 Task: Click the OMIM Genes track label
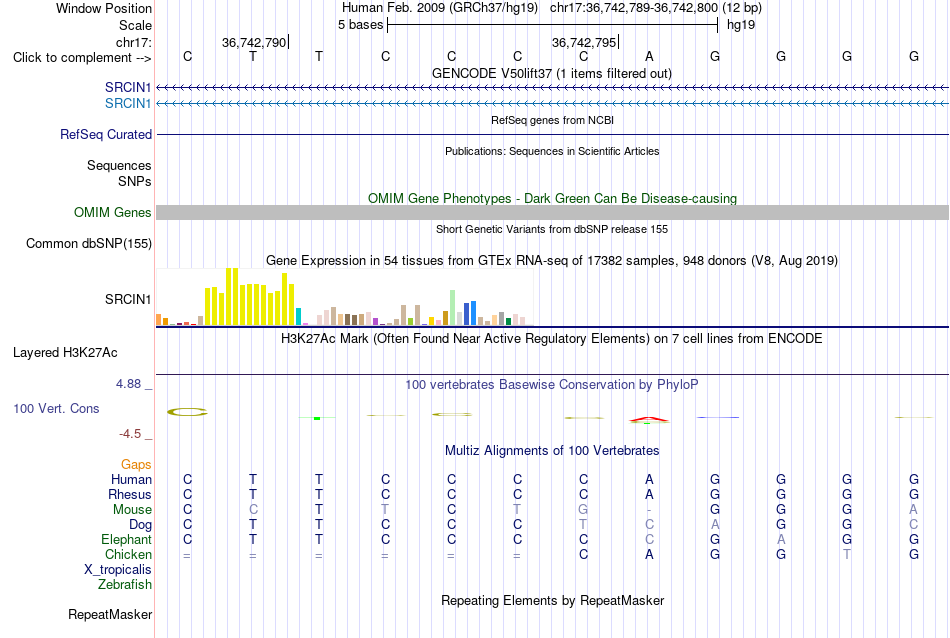pos(113,213)
